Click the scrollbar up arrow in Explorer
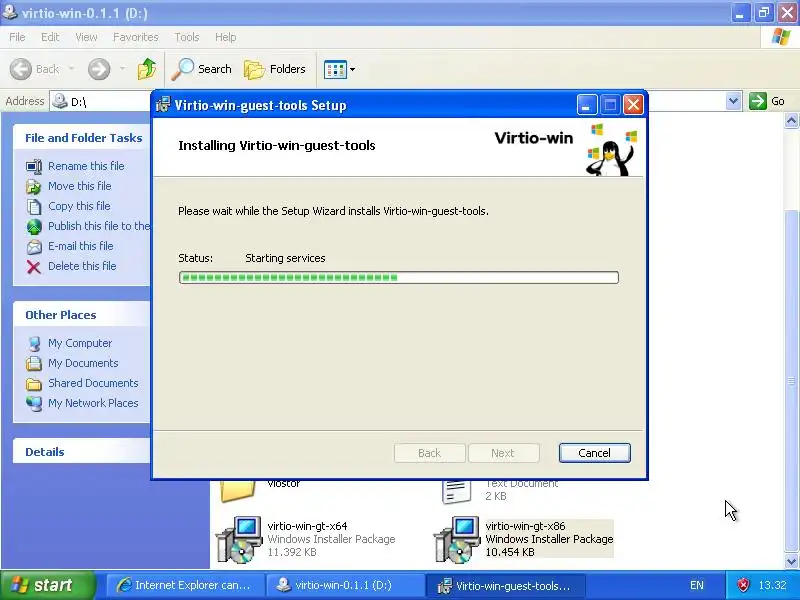 tap(791, 121)
